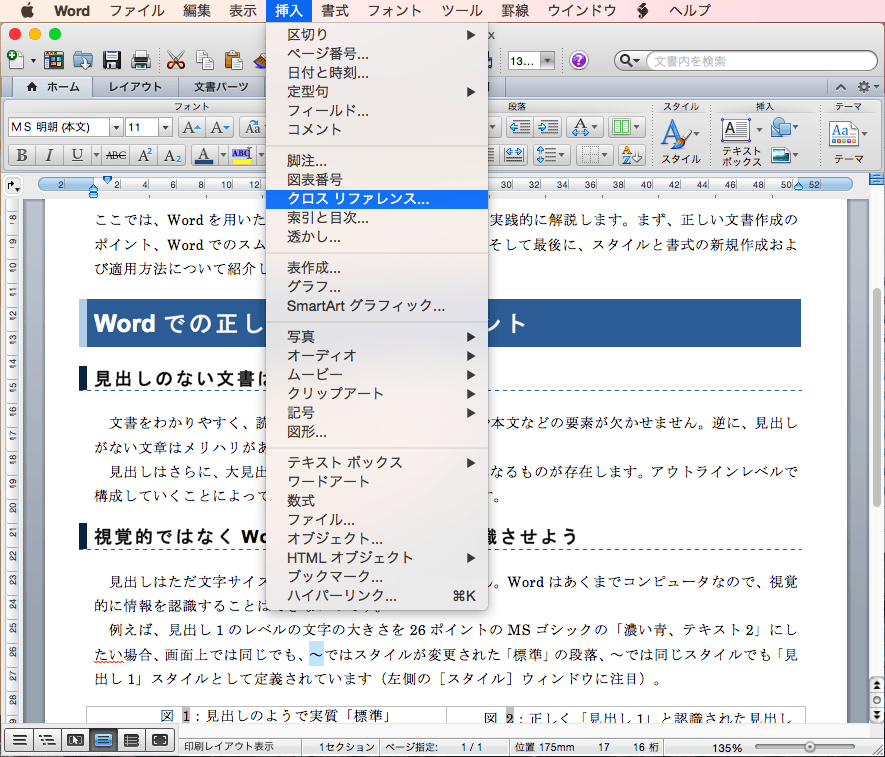The image size is (885, 757).
Task: Apply subscript formatting A₂
Action: 172,155
